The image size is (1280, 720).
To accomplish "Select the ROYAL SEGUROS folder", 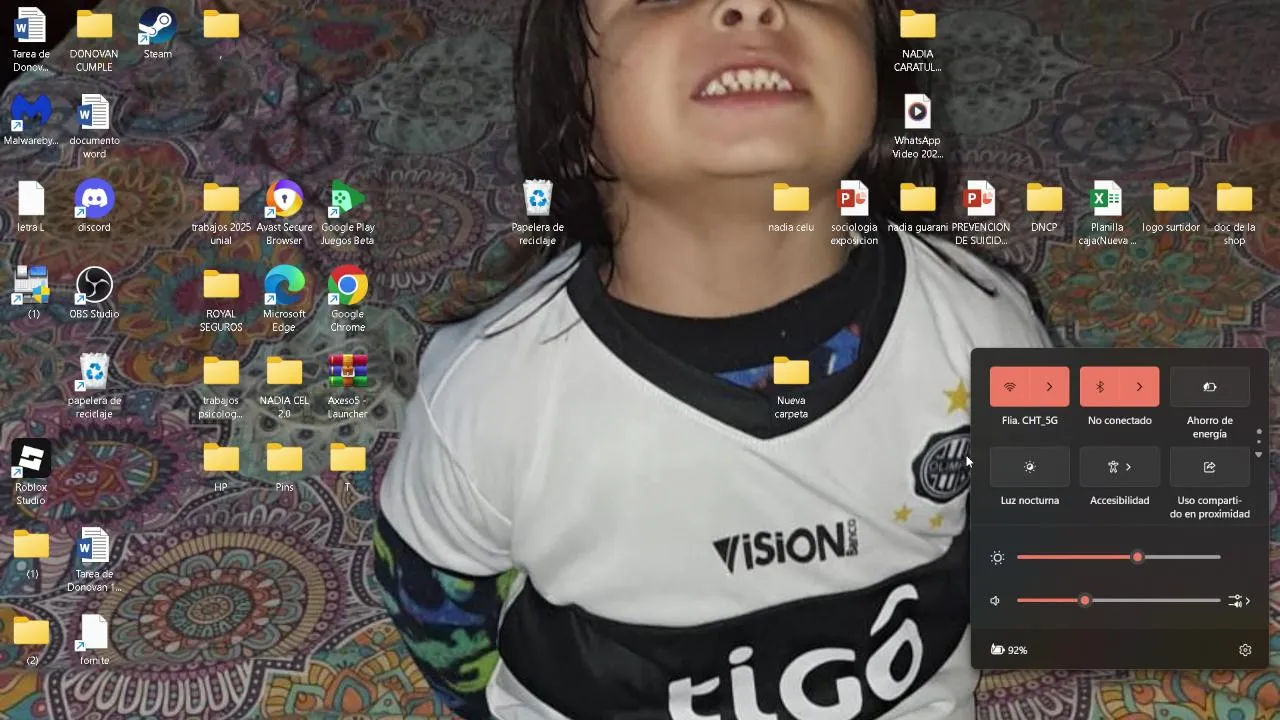I will [x=221, y=300].
